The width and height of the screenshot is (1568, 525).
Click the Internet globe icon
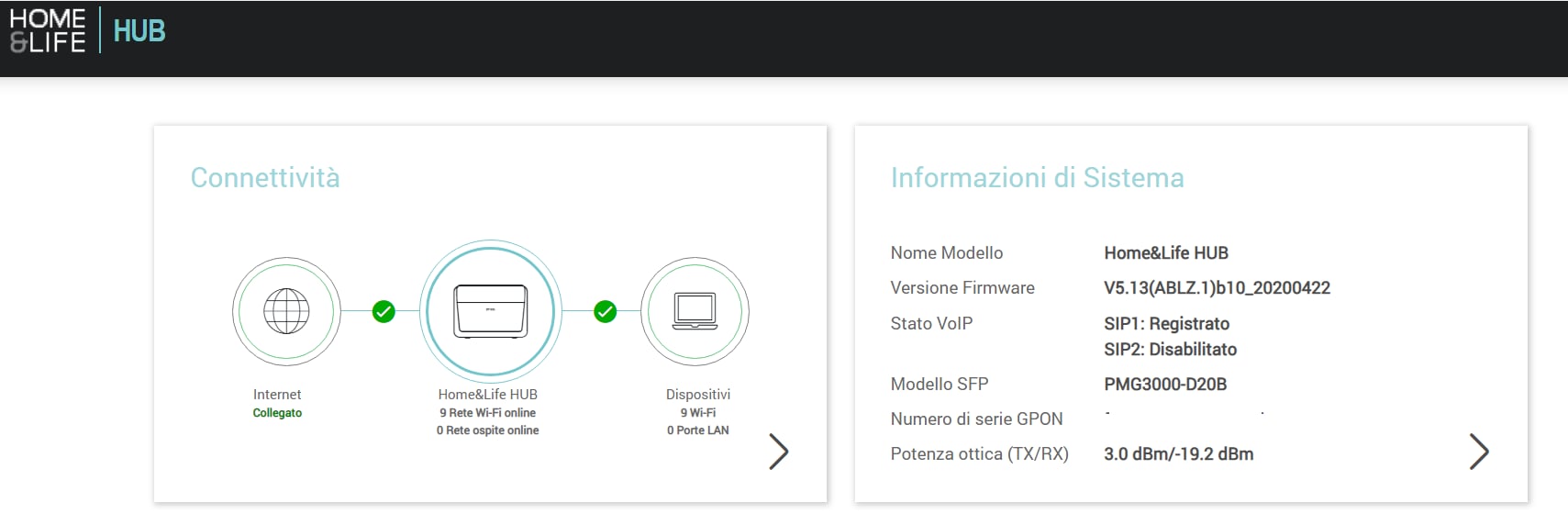pos(286,312)
